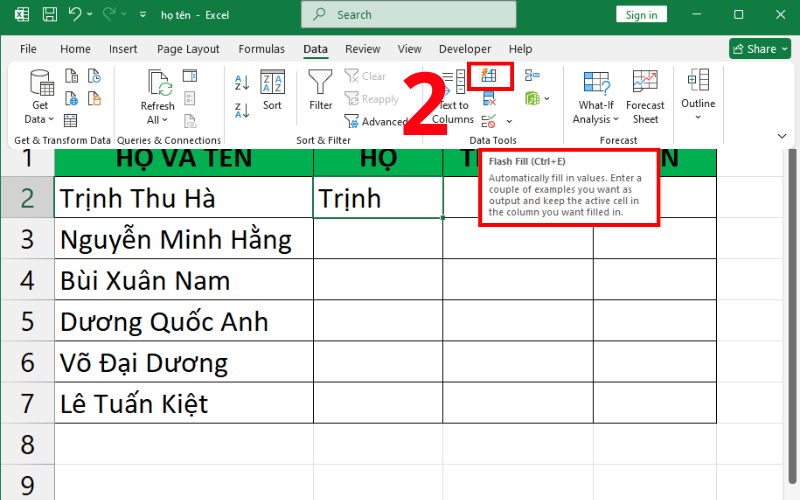Select cell containing Lê Tuấn Kiệt
The height and width of the screenshot is (500, 800).
184,403
